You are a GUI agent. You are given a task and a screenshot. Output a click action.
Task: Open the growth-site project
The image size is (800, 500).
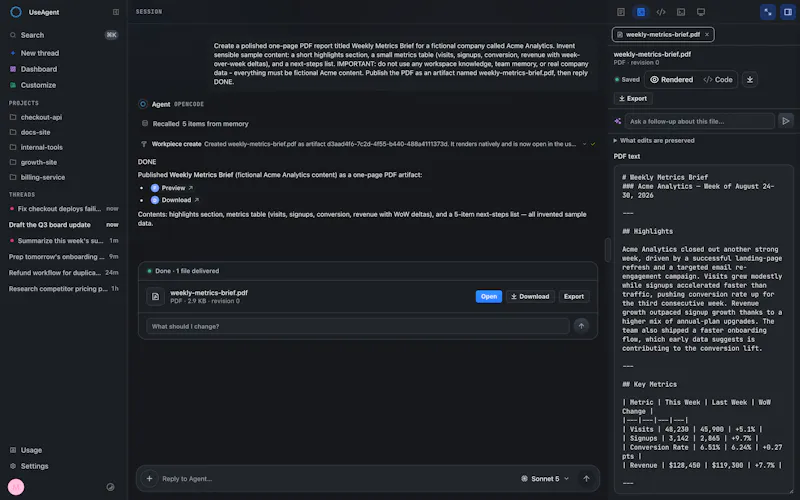pyautogui.click(x=63, y=162)
